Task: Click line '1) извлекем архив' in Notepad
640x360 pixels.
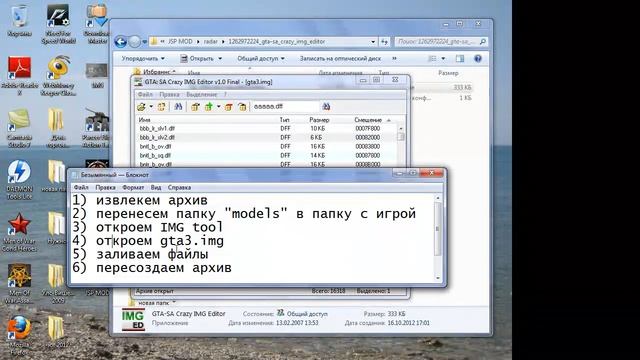Action: (x=140, y=200)
